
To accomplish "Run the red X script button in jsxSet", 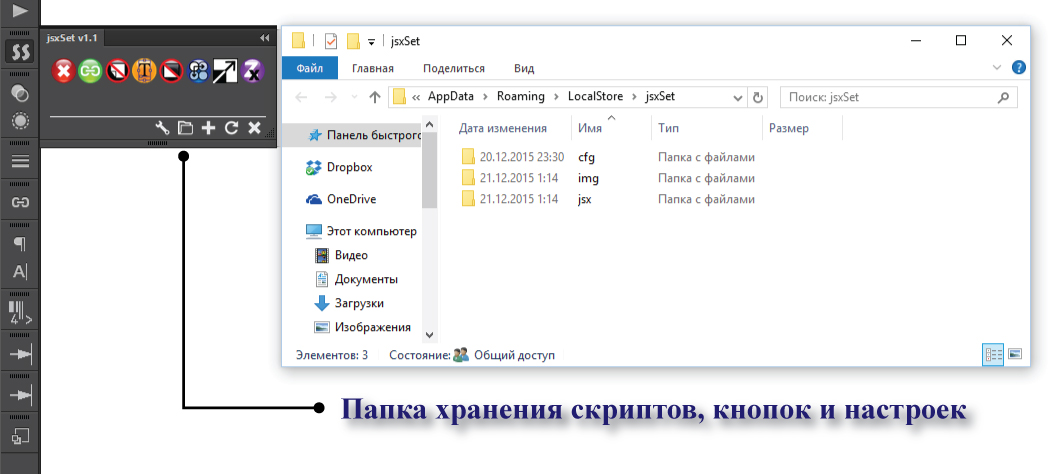I will coord(63,70).
